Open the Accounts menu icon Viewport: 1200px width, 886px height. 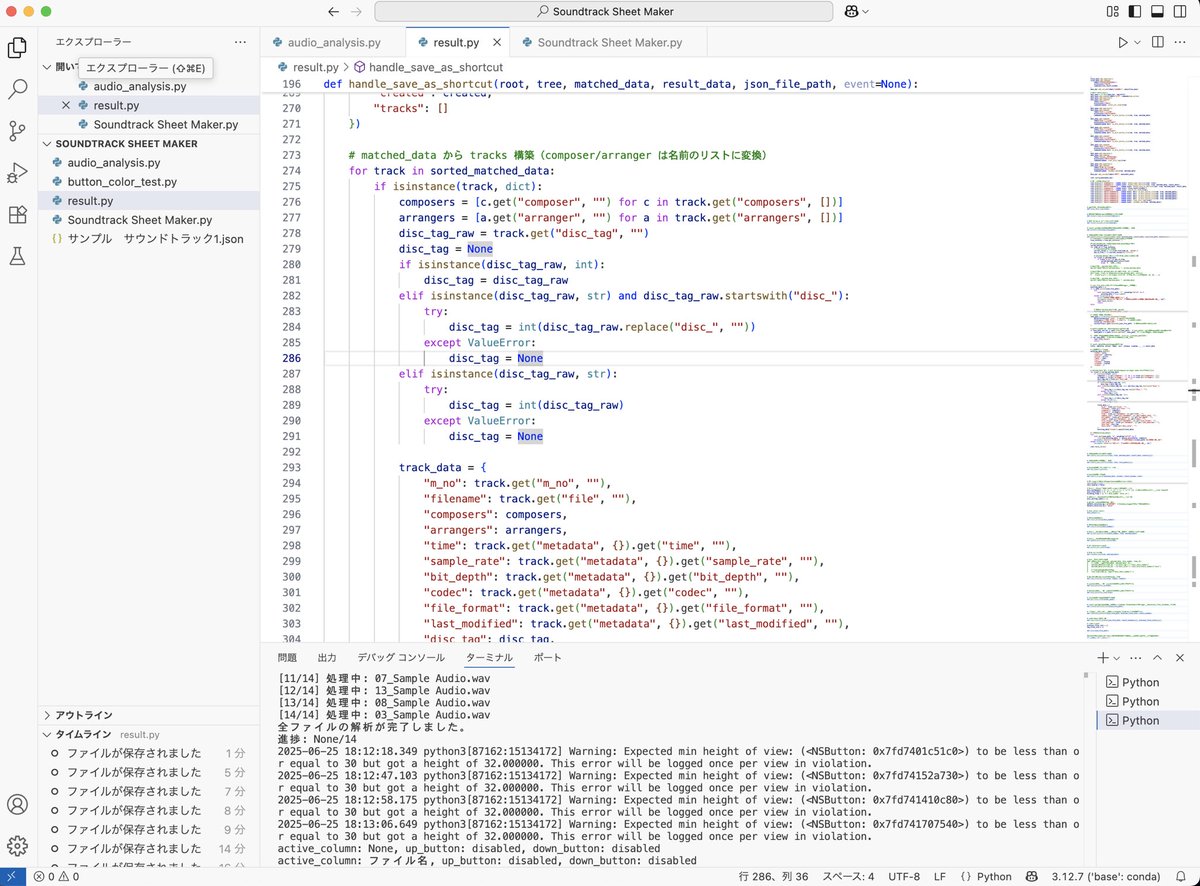pos(17,804)
